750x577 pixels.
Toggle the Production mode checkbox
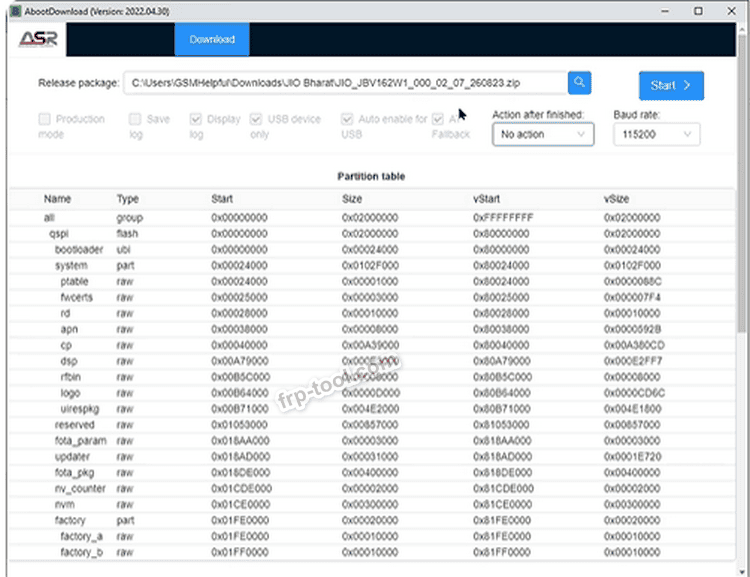(x=44, y=119)
